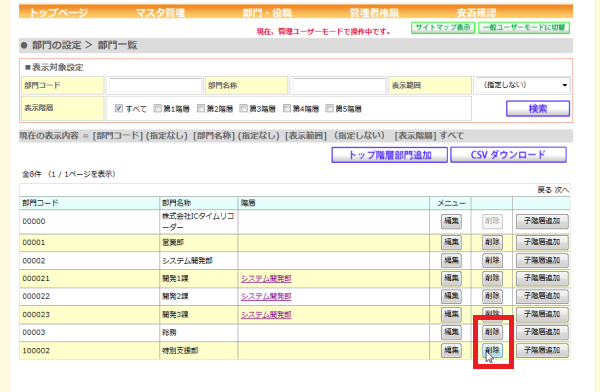Image resolution: width=600 pixels, height=392 pixels.
Task: Add child level under 開発1課
Action: tap(542, 278)
